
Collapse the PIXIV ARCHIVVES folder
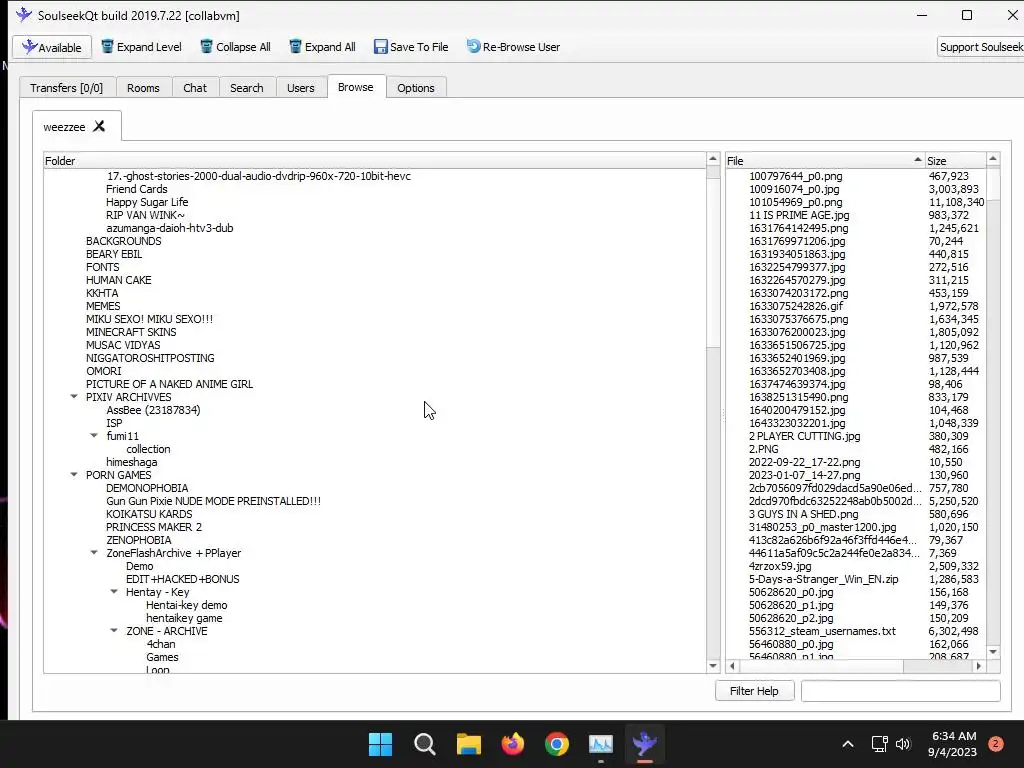(74, 396)
